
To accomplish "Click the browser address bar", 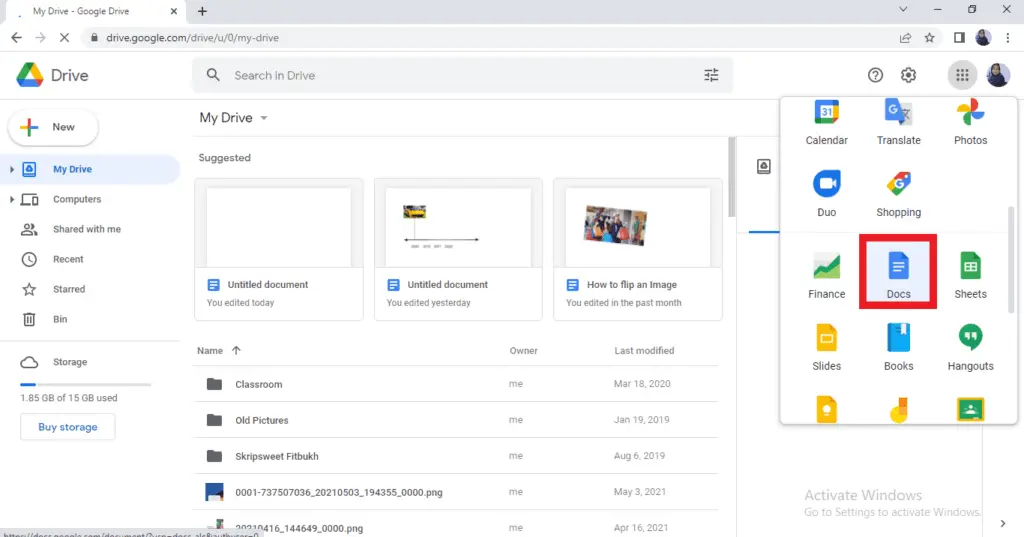I will pyautogui.click(x=490, y=38).
